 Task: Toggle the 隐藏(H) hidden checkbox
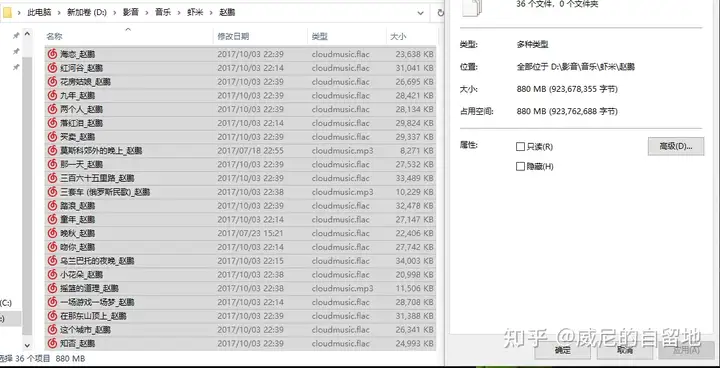tap(520, 166)
